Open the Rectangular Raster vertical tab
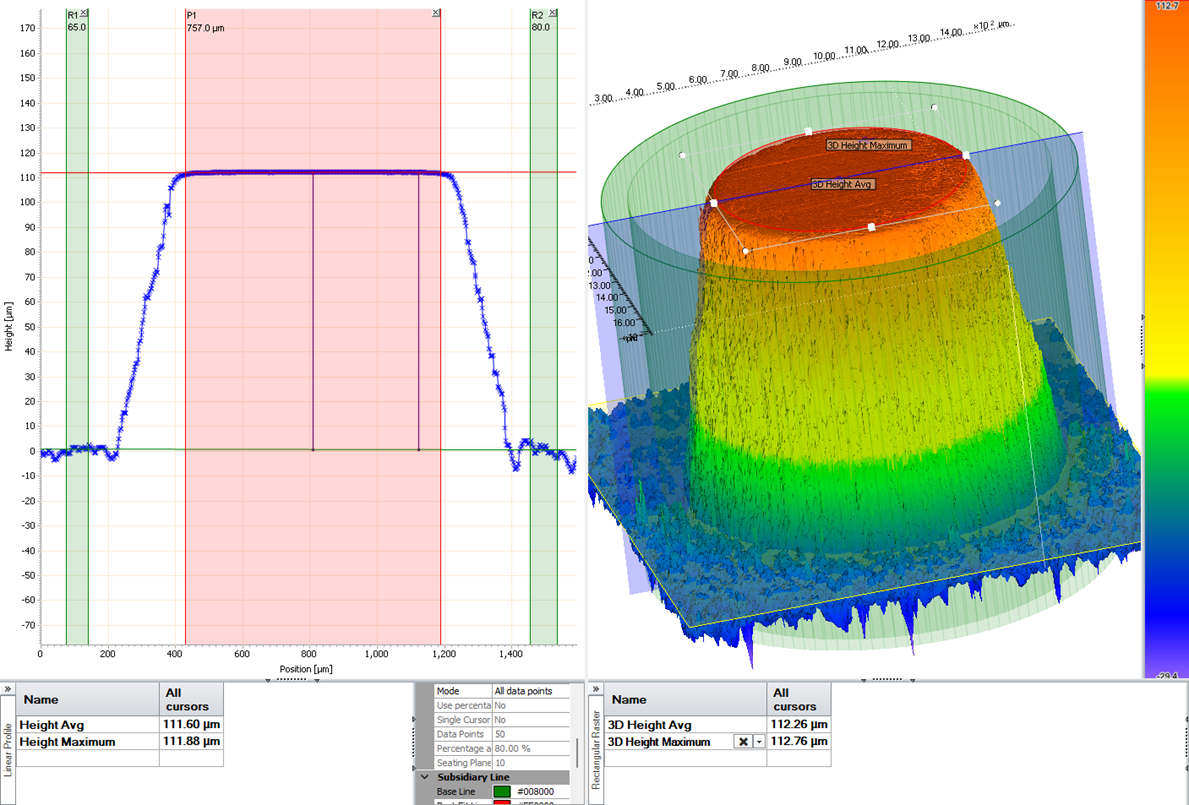 pyautogui.click(x=597, y=750)
